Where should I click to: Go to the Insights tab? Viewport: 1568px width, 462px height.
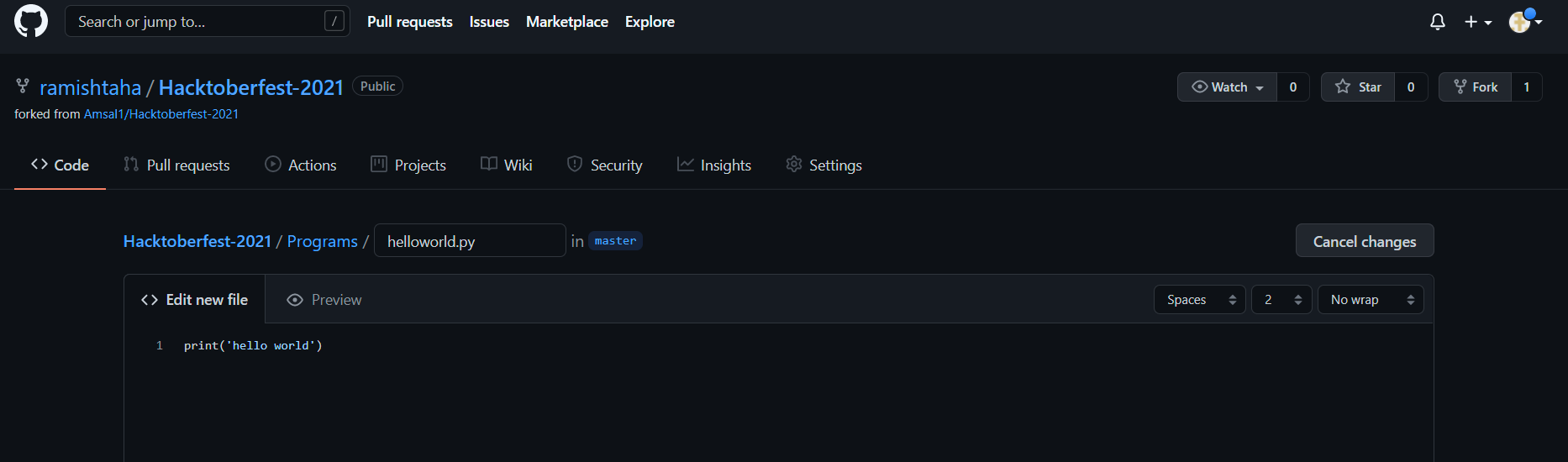(x=714, y=165)
